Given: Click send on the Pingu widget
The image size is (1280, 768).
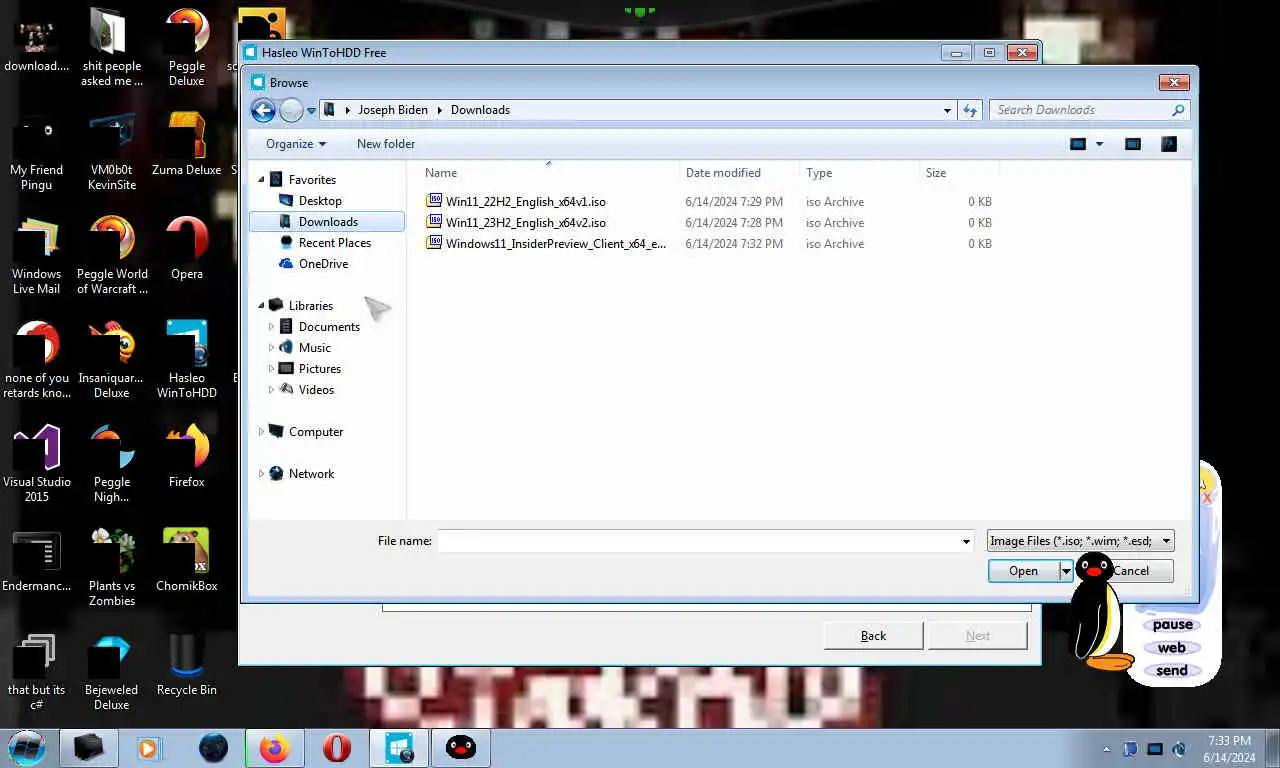Looking at the screenshot, I should (x=1172, y=671).
